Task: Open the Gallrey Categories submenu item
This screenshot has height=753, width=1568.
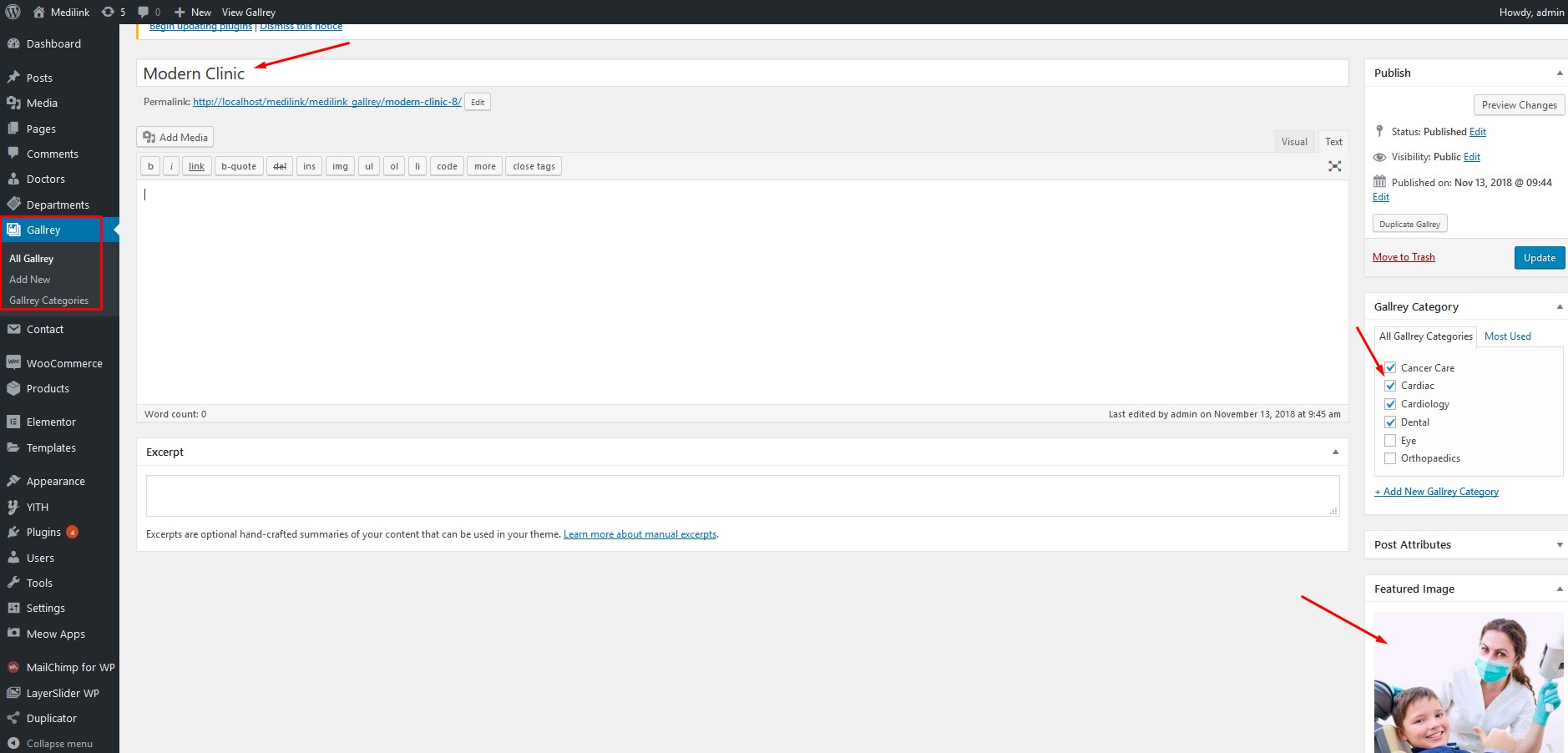Action: point(48,301)
